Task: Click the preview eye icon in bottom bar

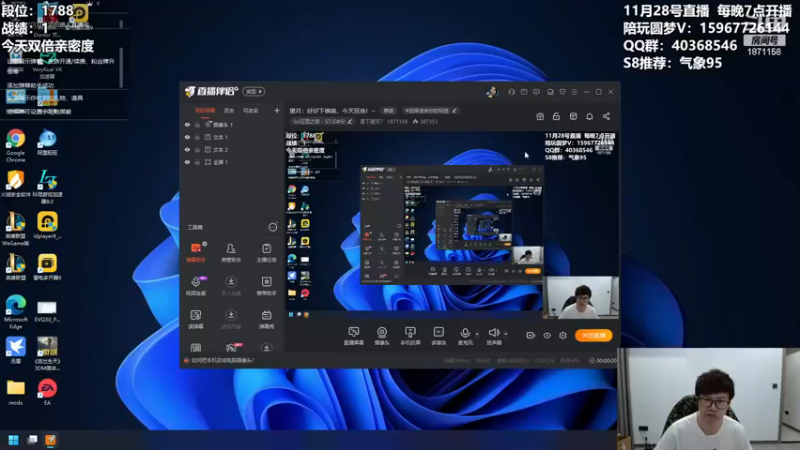Action: pyautogui.click(x=547, y=335)
